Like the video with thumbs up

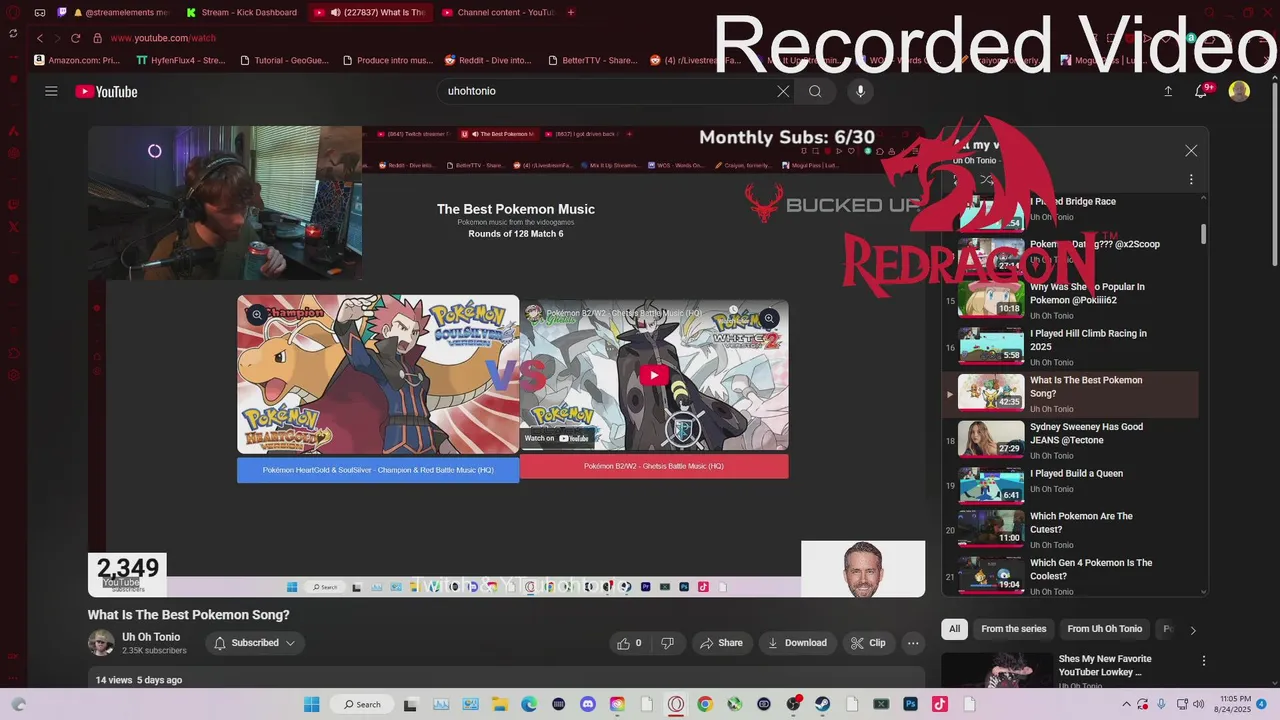pos(630,643)
